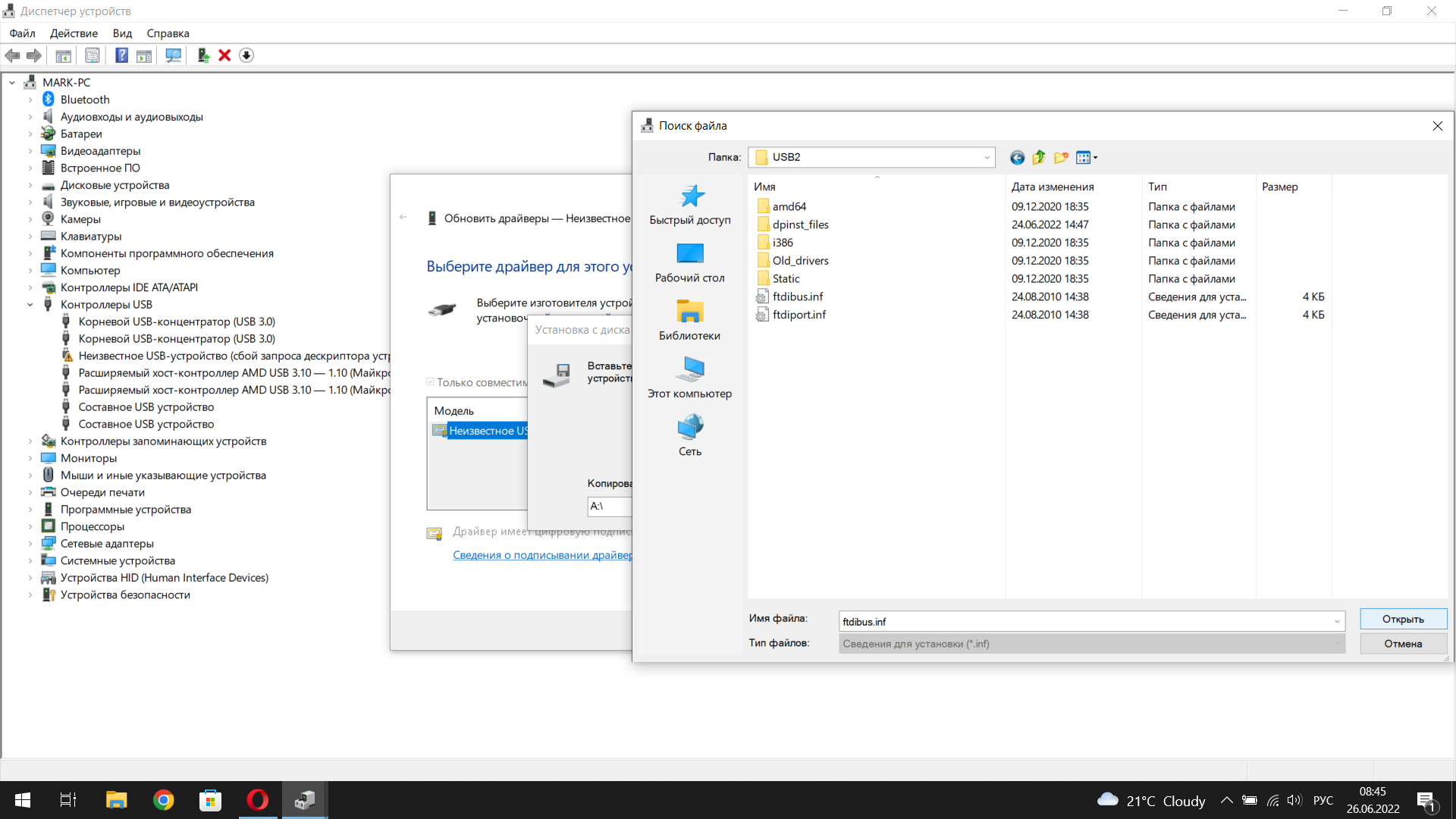Expand the USB2 folder path dropdown

(x=987, y=157)
